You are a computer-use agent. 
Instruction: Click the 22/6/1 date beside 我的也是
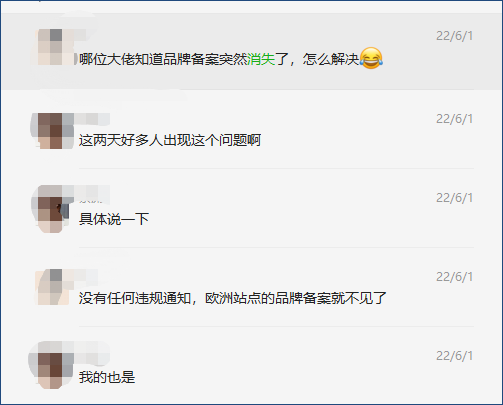(x=454, y=356)
